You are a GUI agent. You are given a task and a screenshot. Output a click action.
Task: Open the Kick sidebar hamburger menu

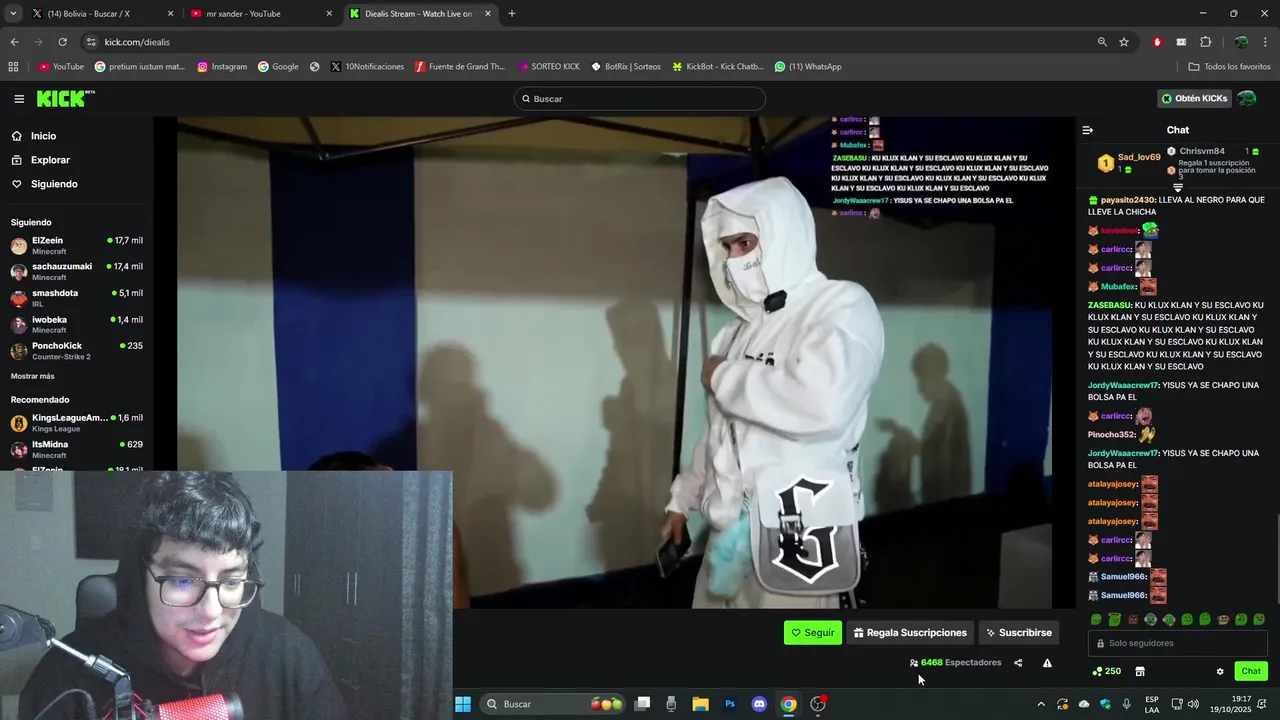[19, 99]
